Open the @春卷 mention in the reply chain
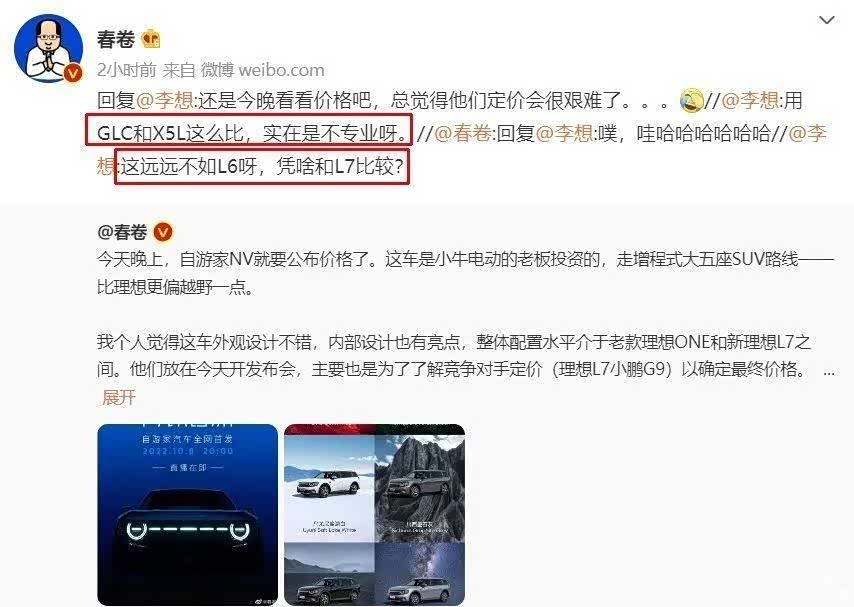This screenshot has height=607, width=854. pyautogui.click(x=463, y=133)
